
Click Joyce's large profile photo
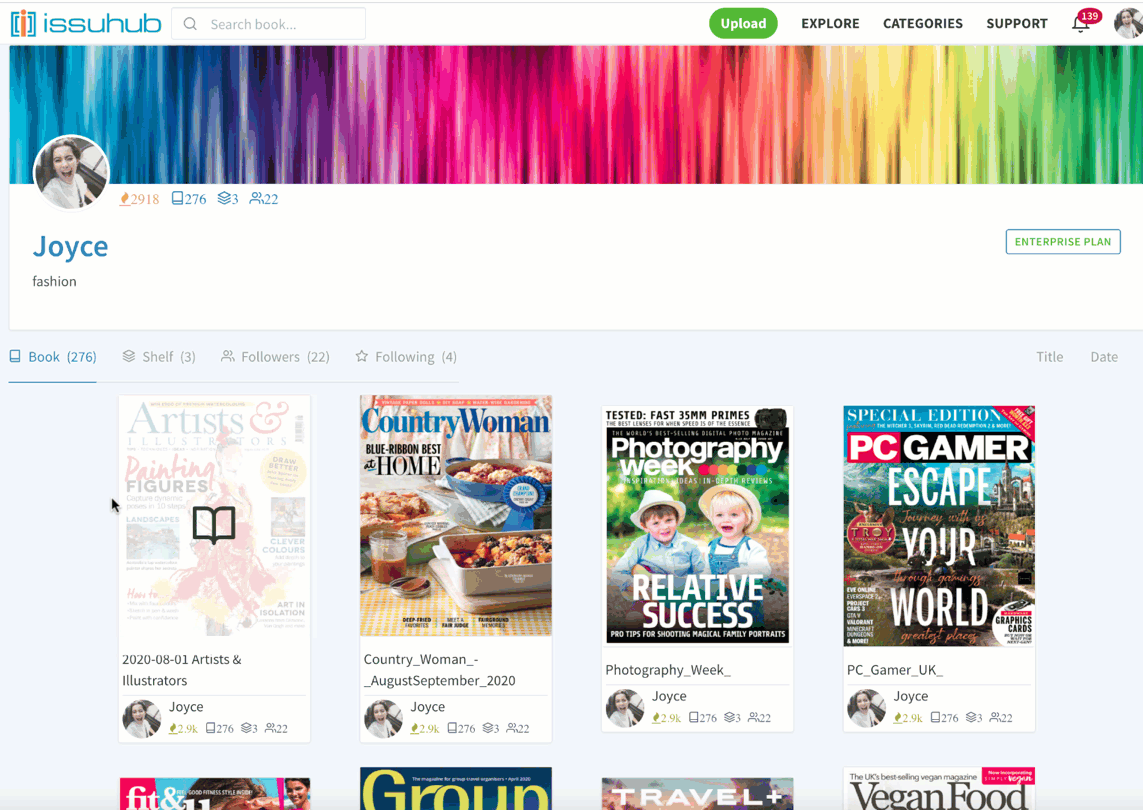coord(71,173)
